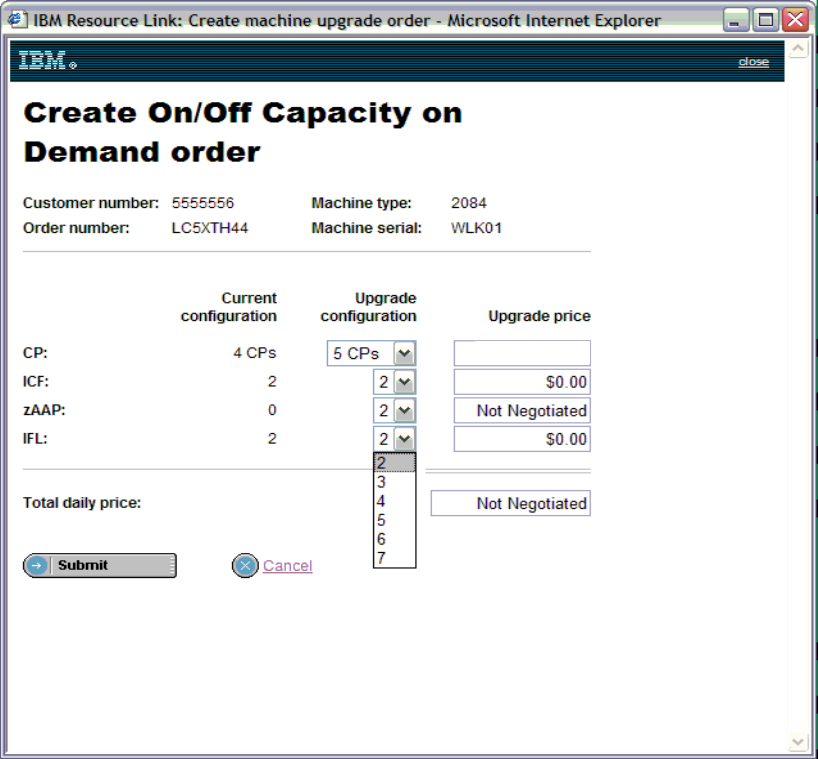Click the ICF: row label
The width and height of the screenshot is (818, 759).
[x=35, y=382]
